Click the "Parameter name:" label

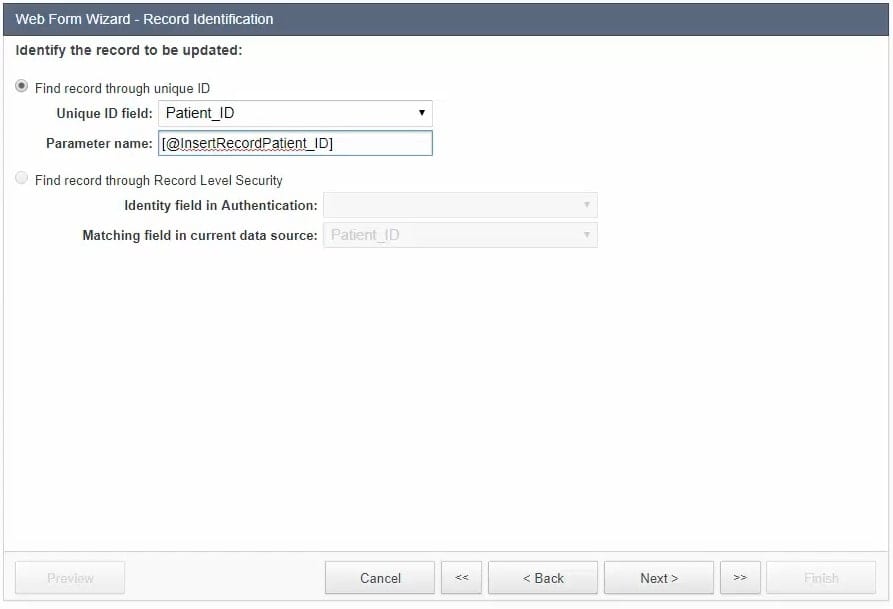99,143
